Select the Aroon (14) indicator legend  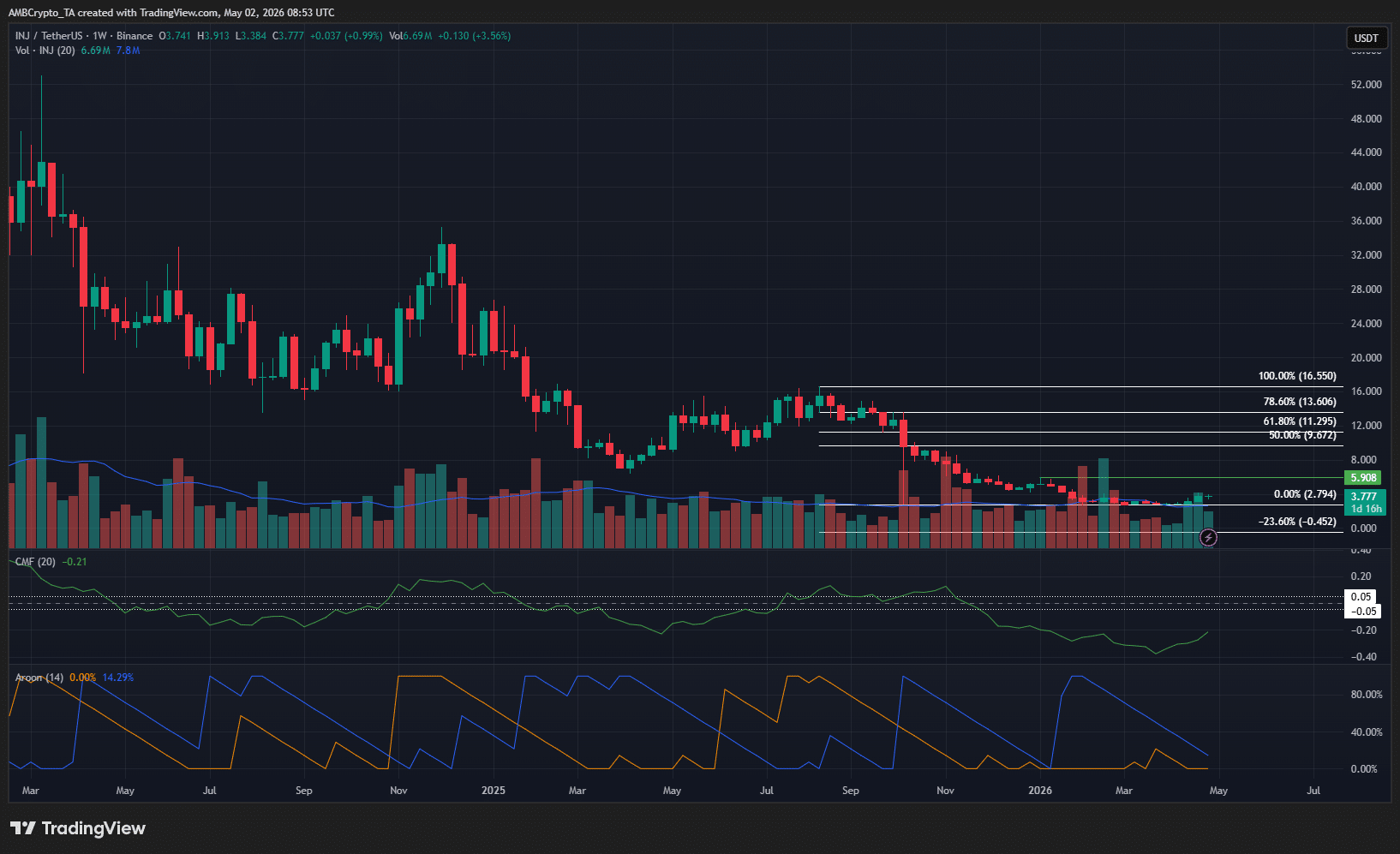pyautogui.click(x=39, y=678)
